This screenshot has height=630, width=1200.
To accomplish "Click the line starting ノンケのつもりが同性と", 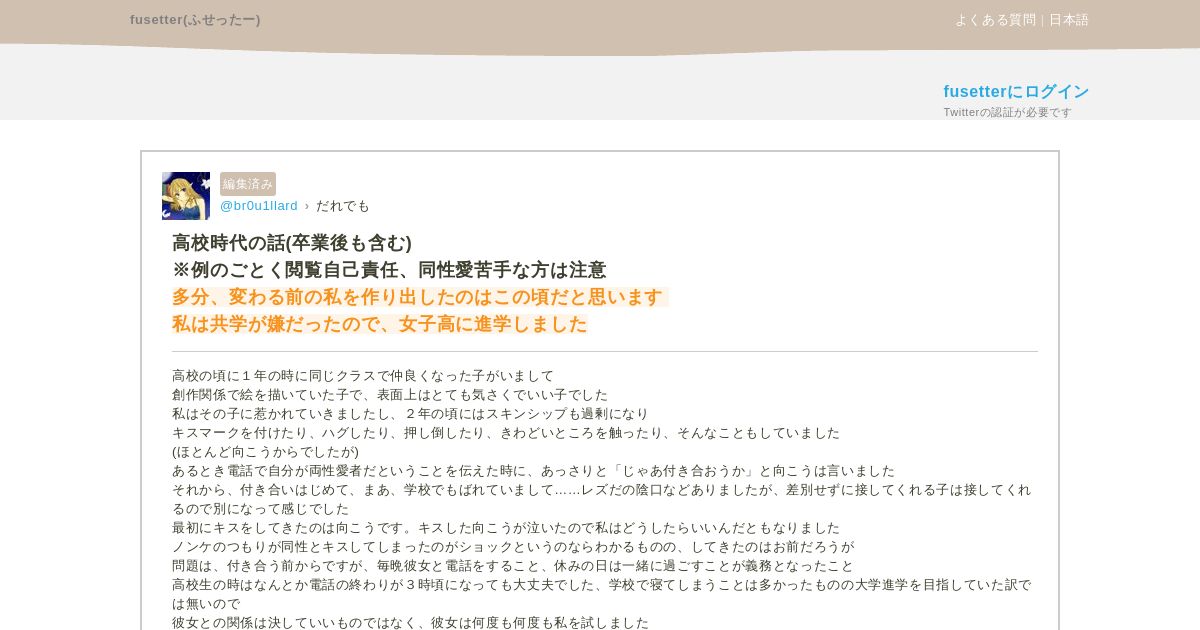I will click(x=513, y=547).
